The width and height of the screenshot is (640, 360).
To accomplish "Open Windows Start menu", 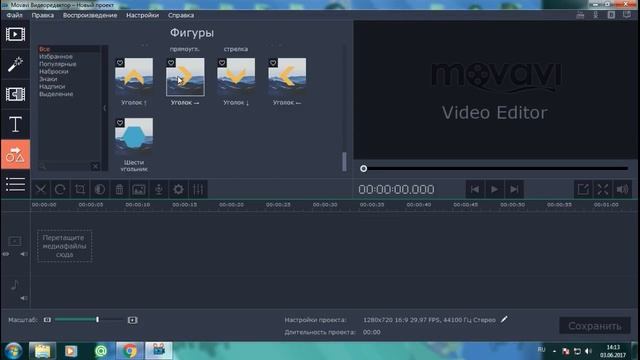I will (x=13, y=351).
